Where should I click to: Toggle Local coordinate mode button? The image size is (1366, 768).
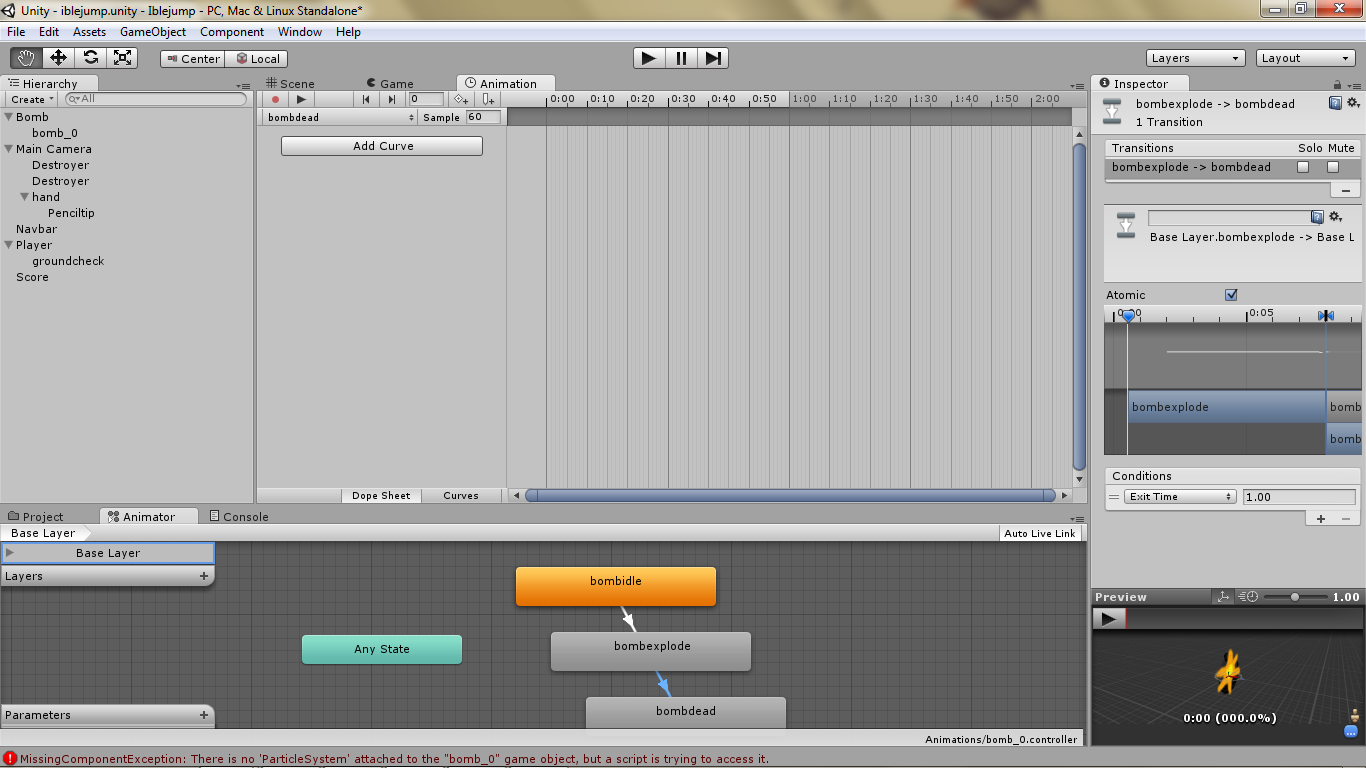point(257,59)
